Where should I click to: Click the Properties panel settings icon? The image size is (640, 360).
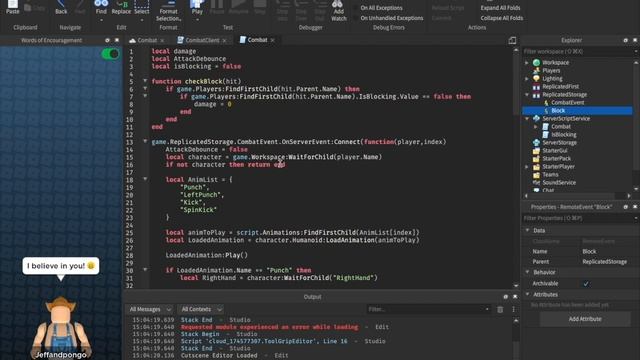click(625, 207)
